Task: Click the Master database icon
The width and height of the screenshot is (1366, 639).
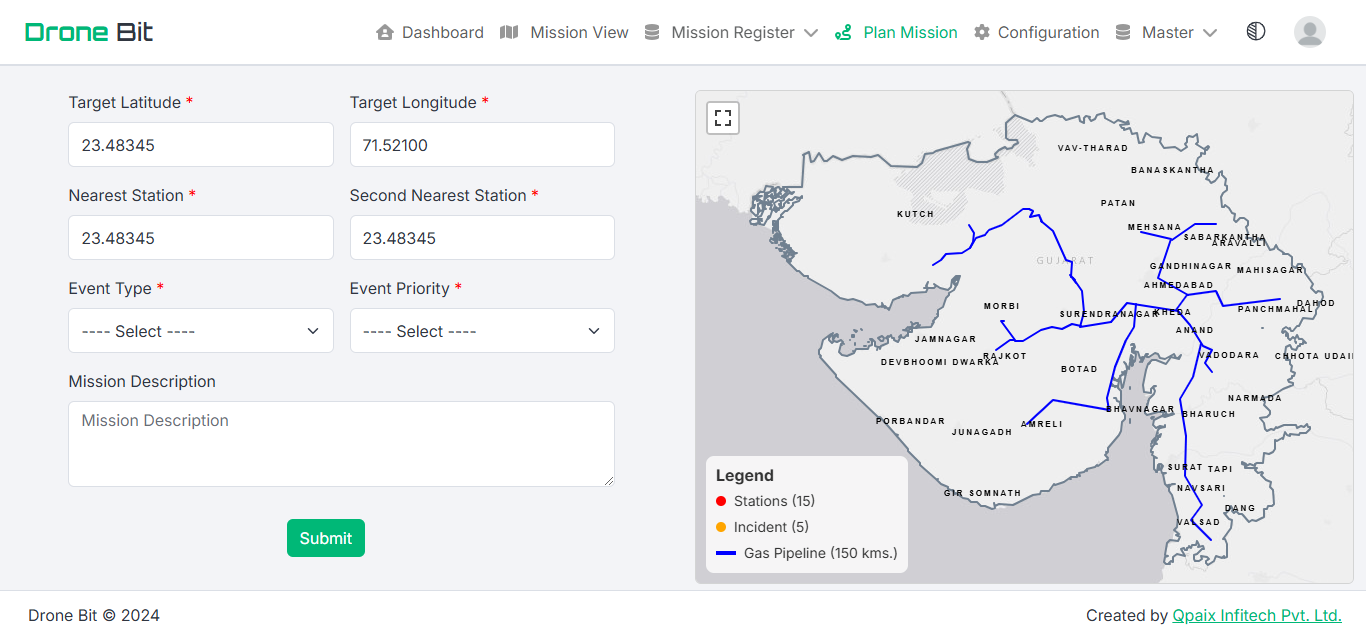Action: [1123, 33]
